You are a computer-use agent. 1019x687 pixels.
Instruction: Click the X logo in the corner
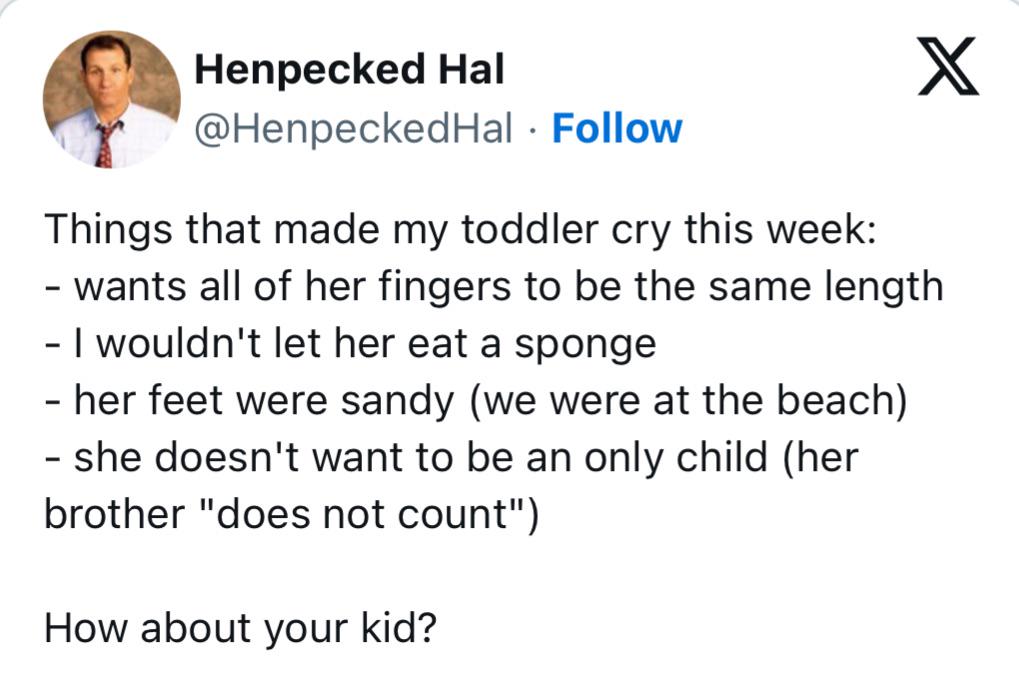coord(947,68)
